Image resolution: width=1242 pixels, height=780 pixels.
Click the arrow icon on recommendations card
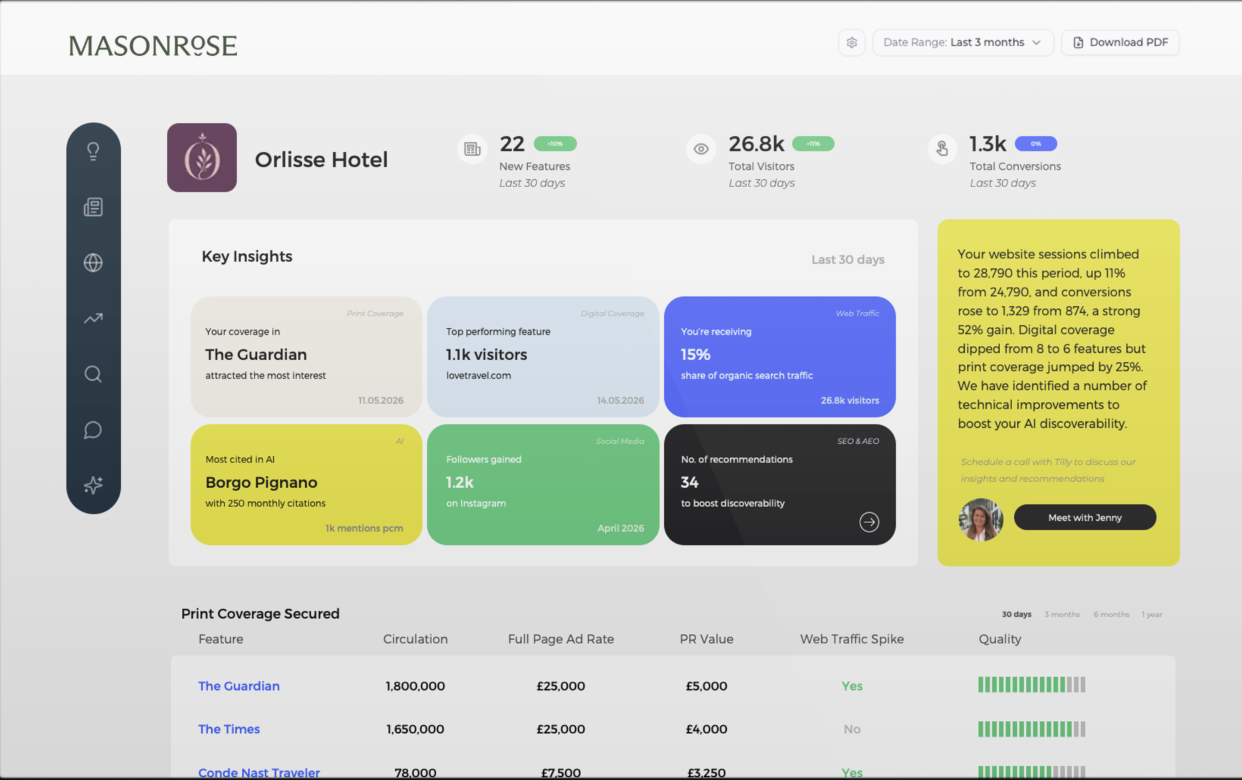(x=869, y=521)
